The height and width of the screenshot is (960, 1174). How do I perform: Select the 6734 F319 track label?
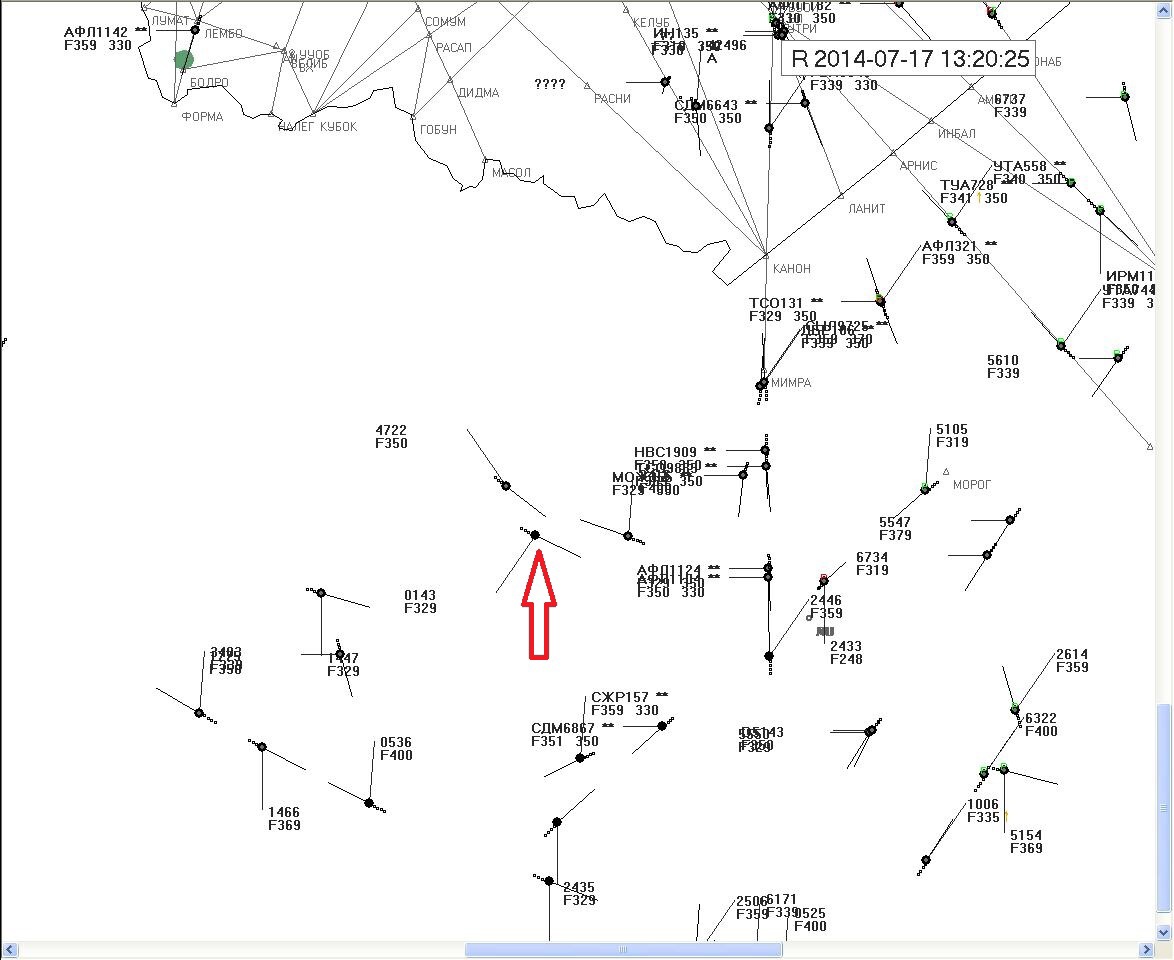(872, 564)
